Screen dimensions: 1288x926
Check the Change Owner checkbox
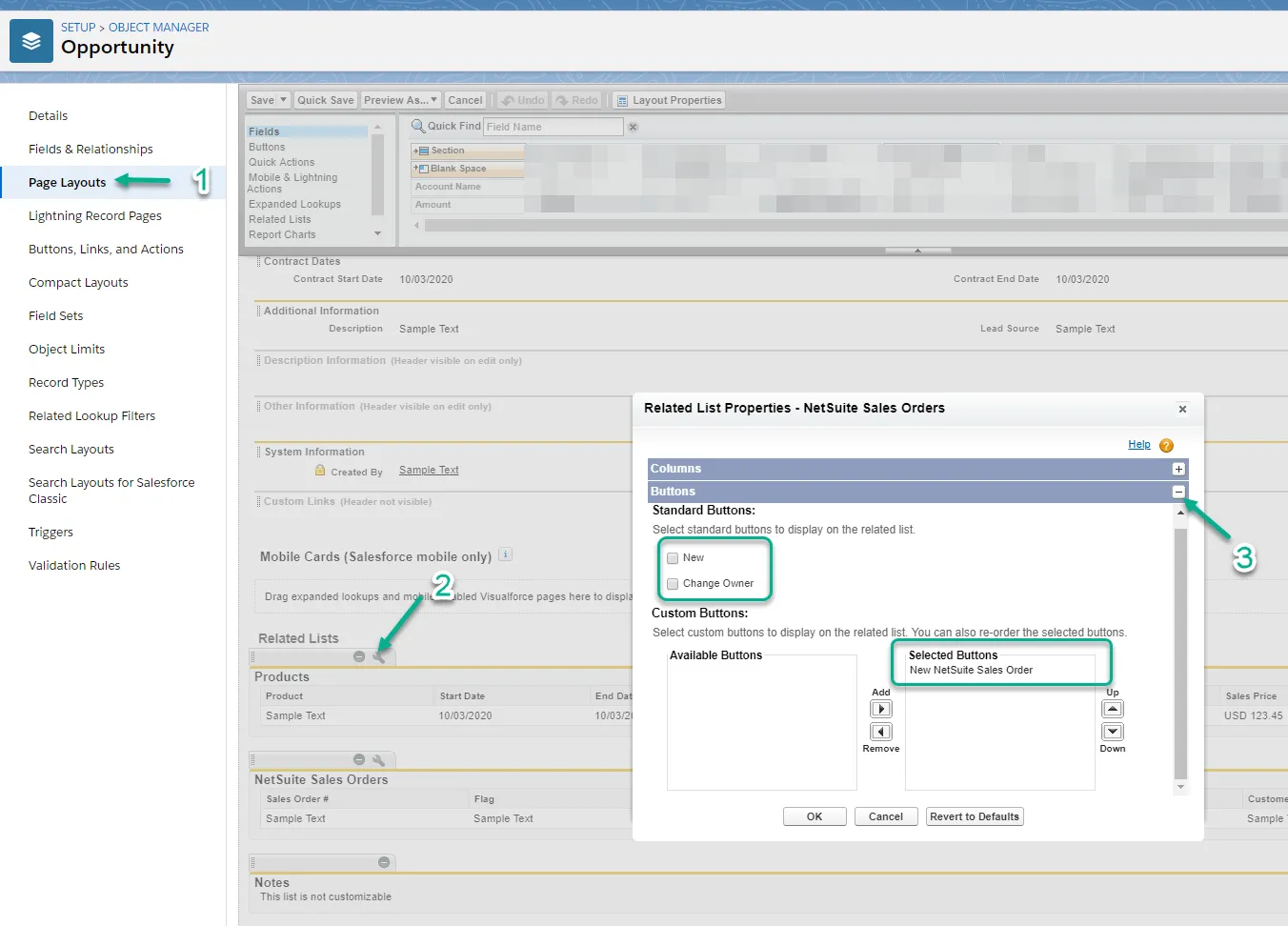(x=673, y=584)
